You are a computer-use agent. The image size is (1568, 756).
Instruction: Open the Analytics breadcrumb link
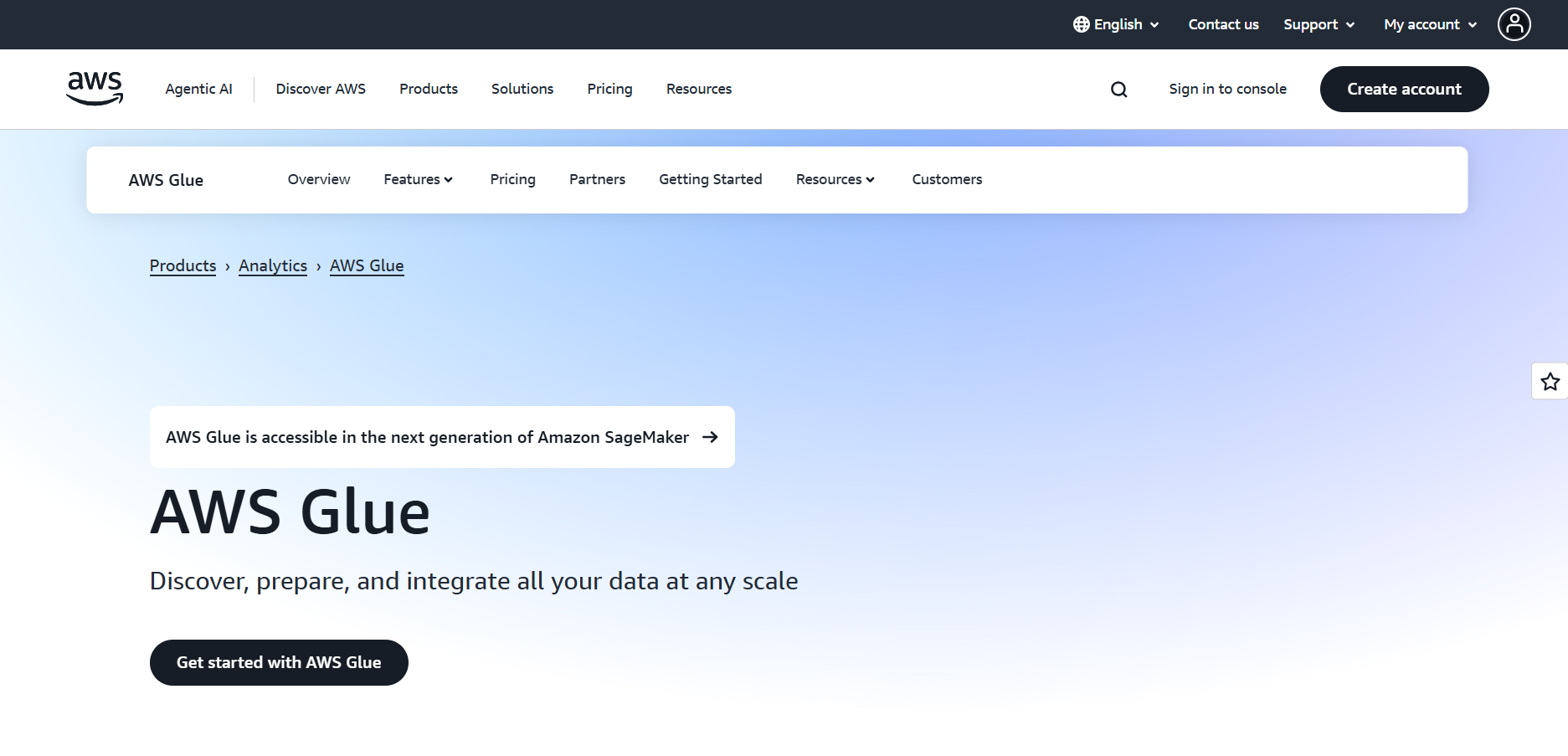(273, 265)
